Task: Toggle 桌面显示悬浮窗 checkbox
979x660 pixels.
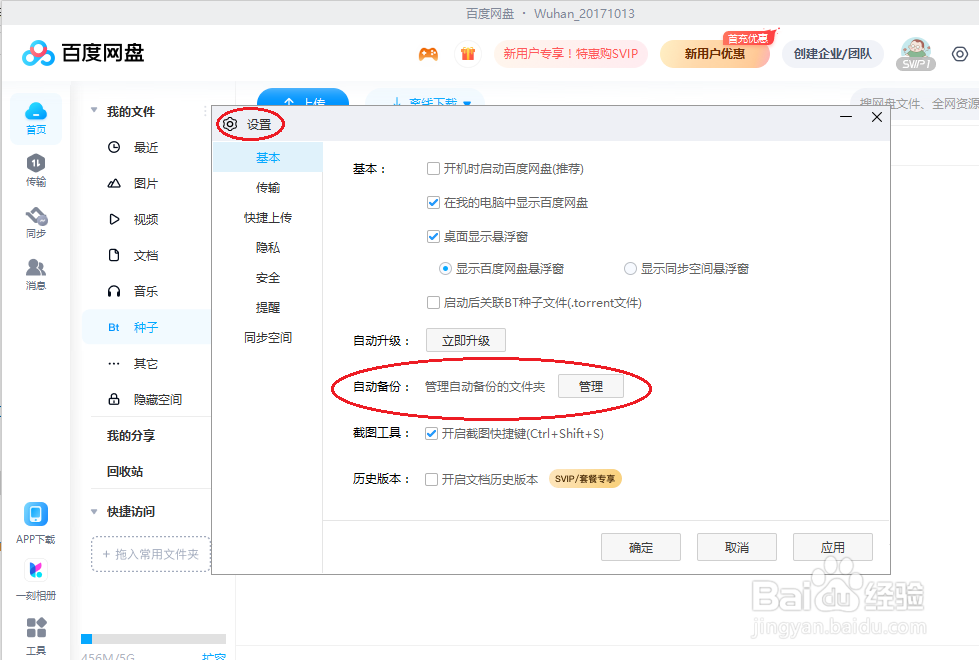Action: pyautogui.click(x=433, y=237)
